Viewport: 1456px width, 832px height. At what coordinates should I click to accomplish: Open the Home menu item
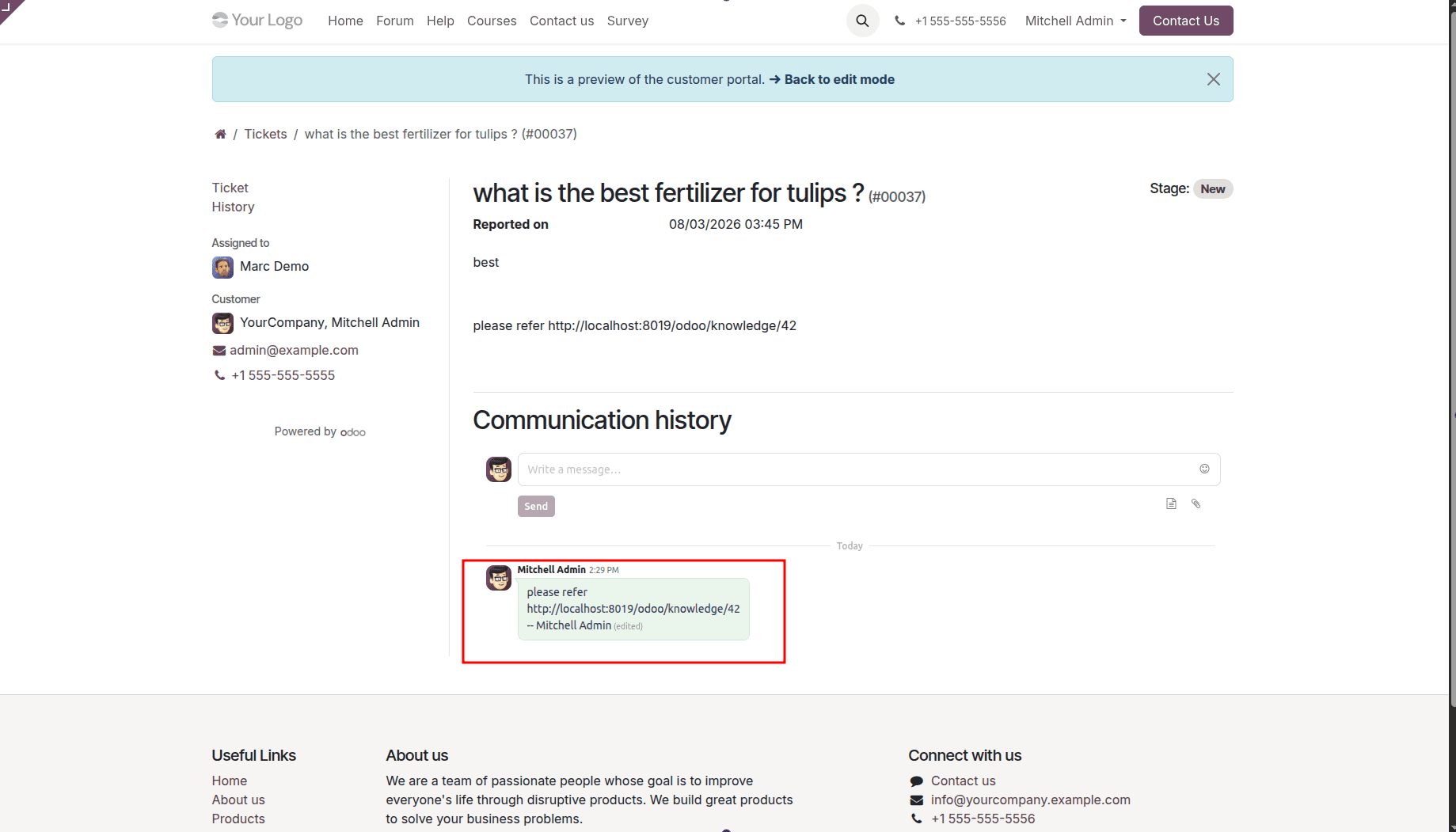click(x=345, y=21)
